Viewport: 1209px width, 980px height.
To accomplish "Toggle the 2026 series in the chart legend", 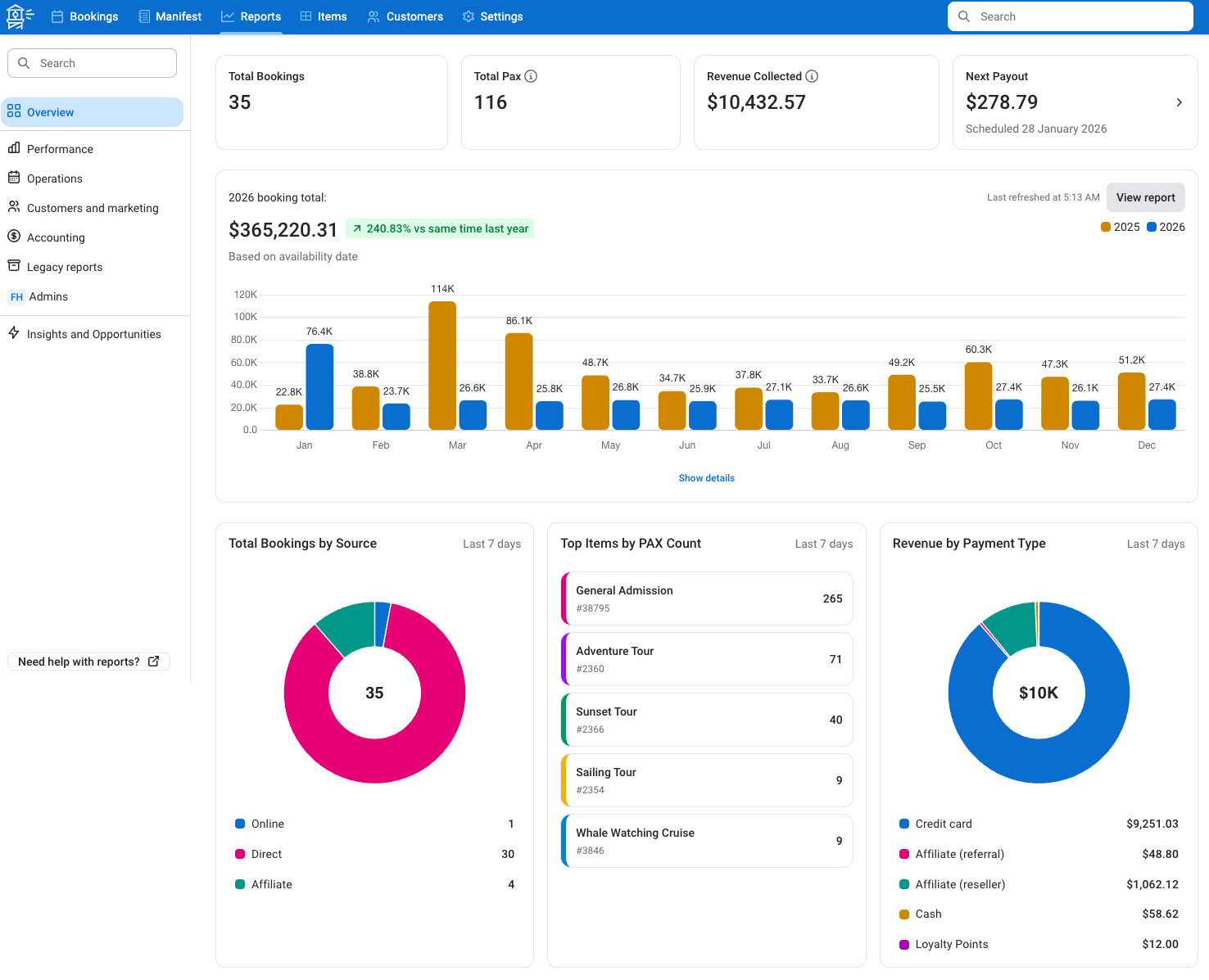I will 1166,227.
